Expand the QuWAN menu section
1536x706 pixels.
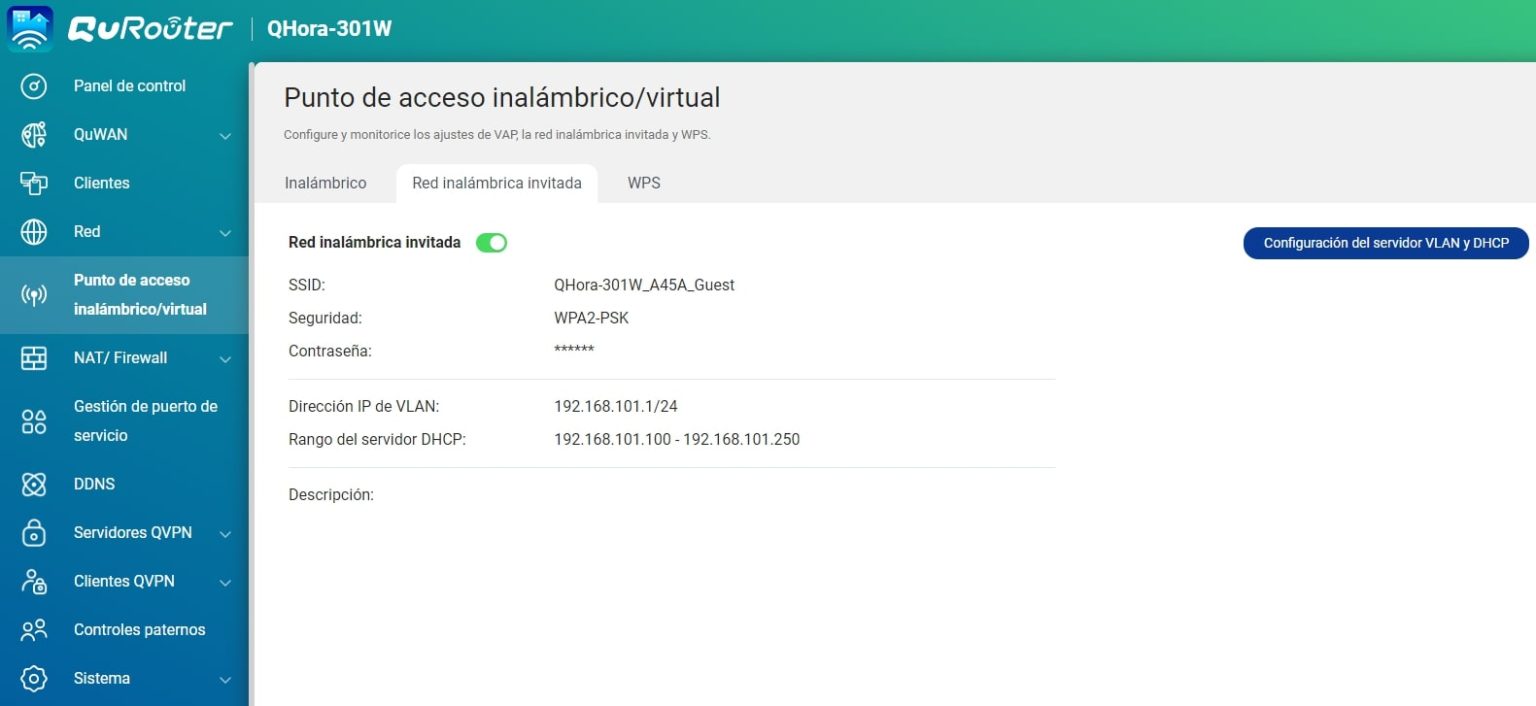tap(225, 134)
